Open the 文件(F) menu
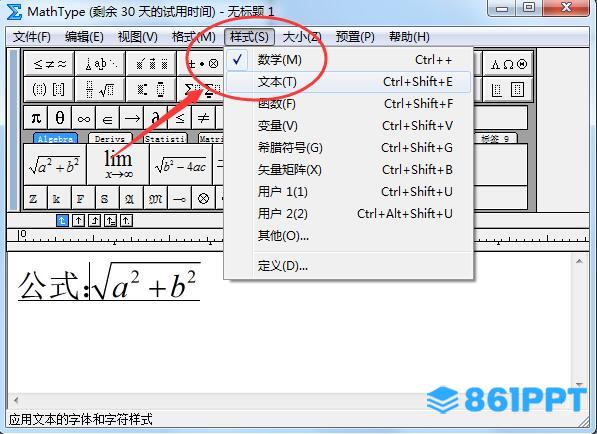597x434 pixels. click(32, 37)
